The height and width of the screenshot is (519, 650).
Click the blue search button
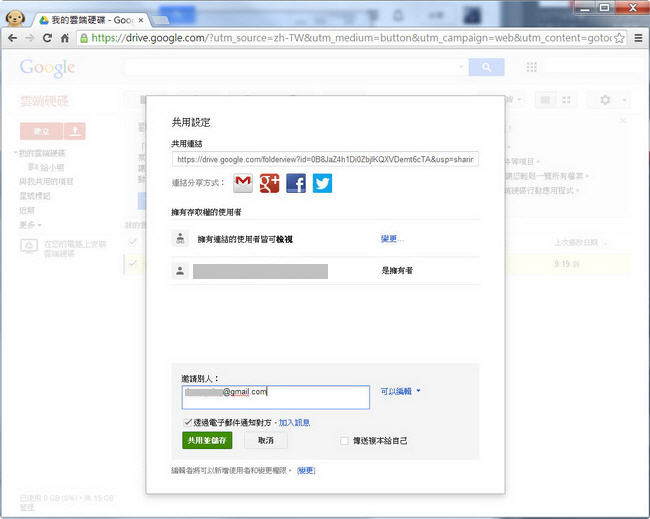click(486, 67)
